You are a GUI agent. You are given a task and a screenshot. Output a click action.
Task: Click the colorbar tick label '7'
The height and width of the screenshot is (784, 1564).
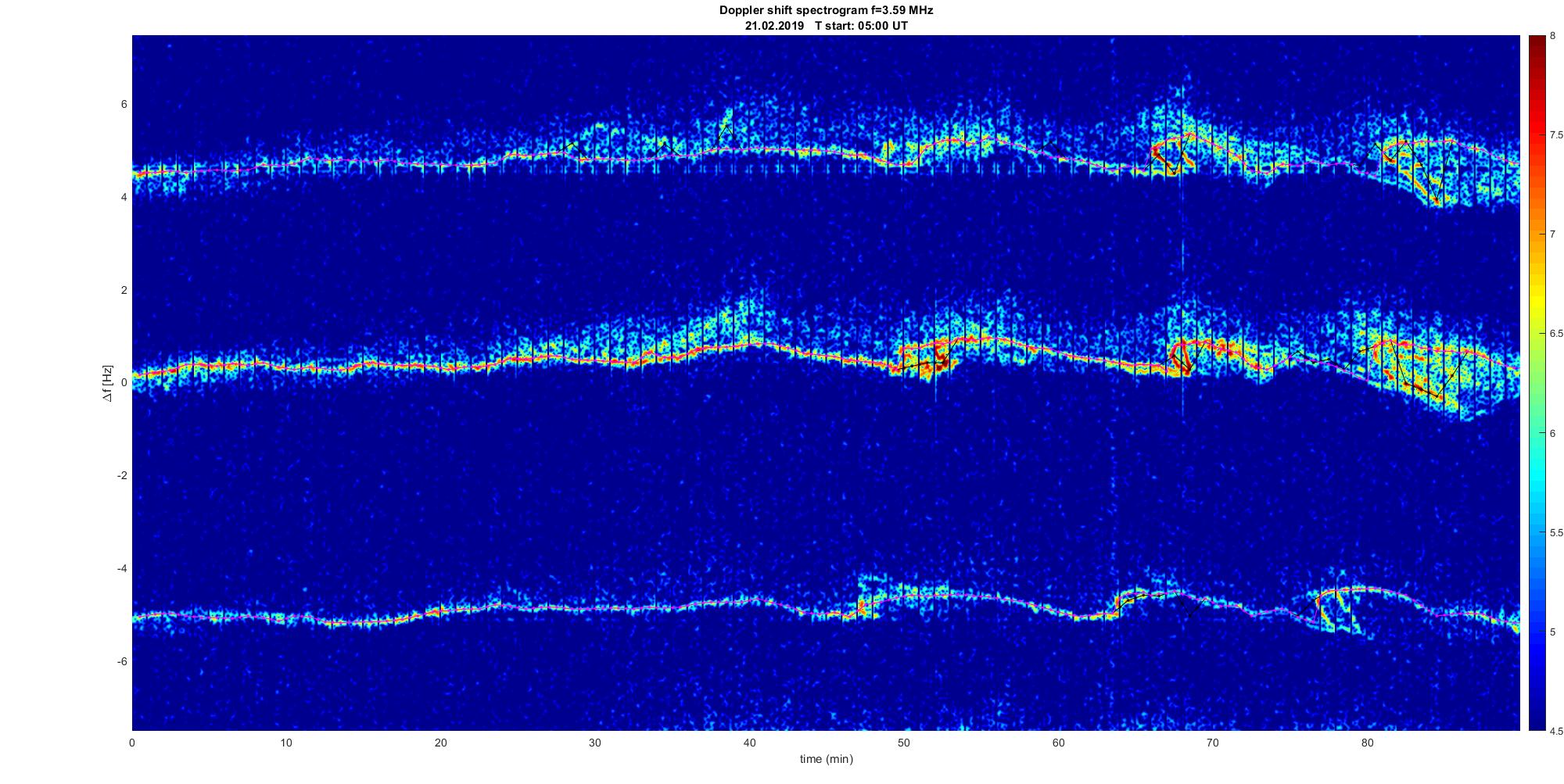coord(1554,234)
